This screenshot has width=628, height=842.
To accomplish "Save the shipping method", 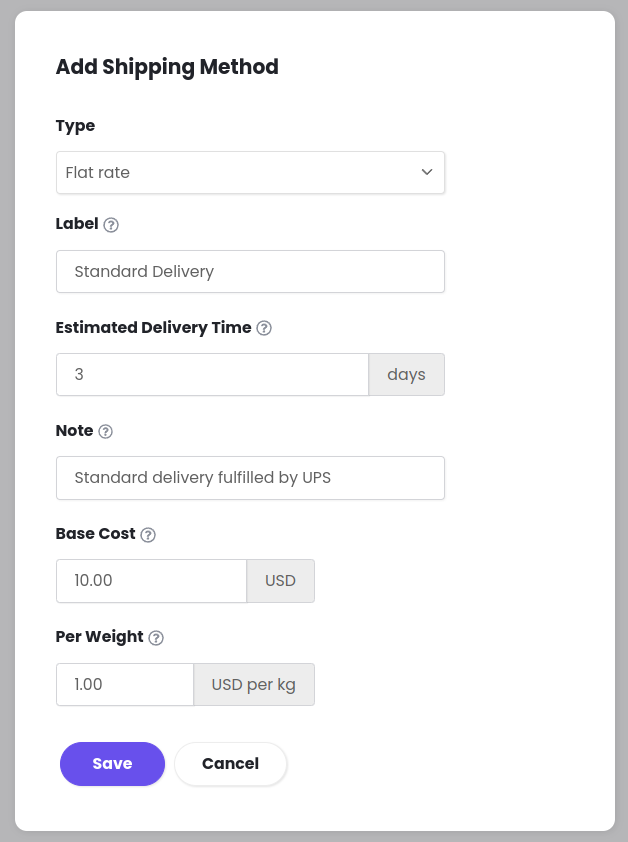I will tap(112, 764).
